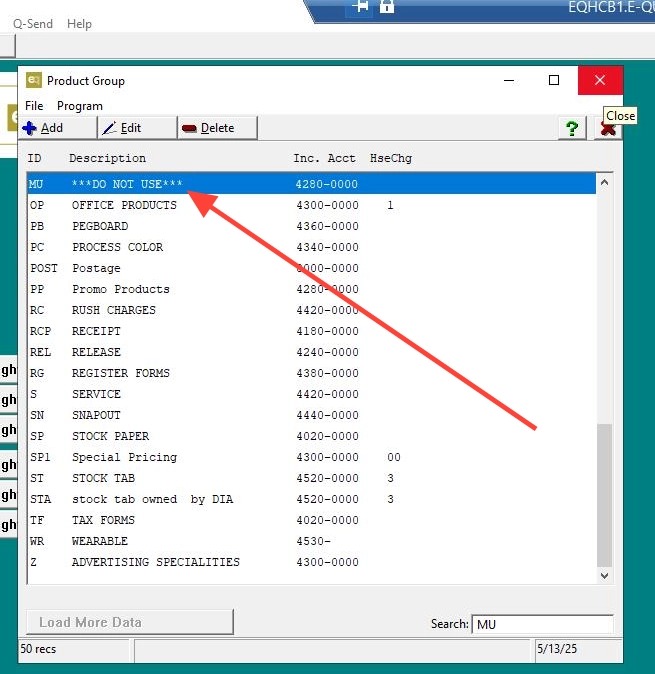655x674 pixels.
Task: Open the Program menu
Action: click(x=80, y=106)
